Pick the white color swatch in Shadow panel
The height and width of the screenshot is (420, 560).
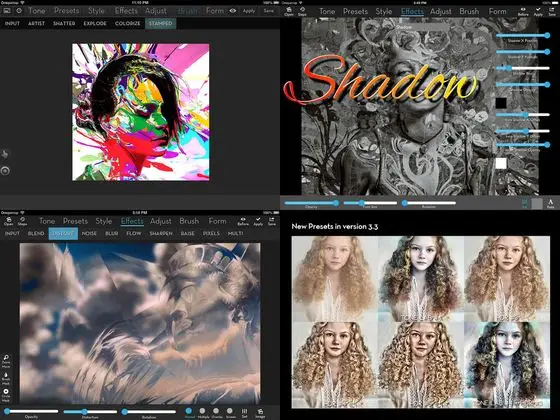[x=501, y=164]
